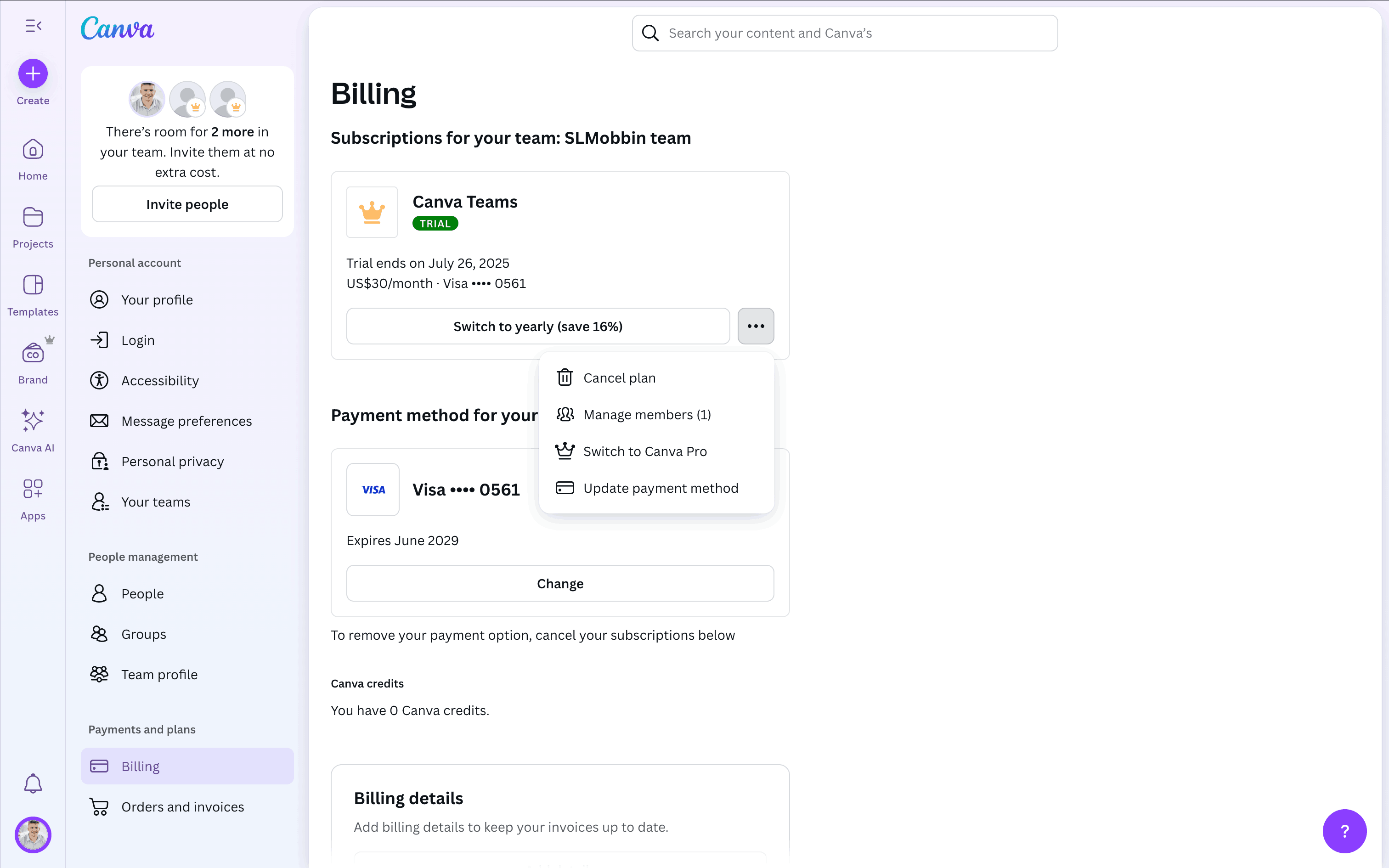Image resolution: width=1389 pixels, height=868 pixels.
Task: Open the Home section
Action: 33,160
